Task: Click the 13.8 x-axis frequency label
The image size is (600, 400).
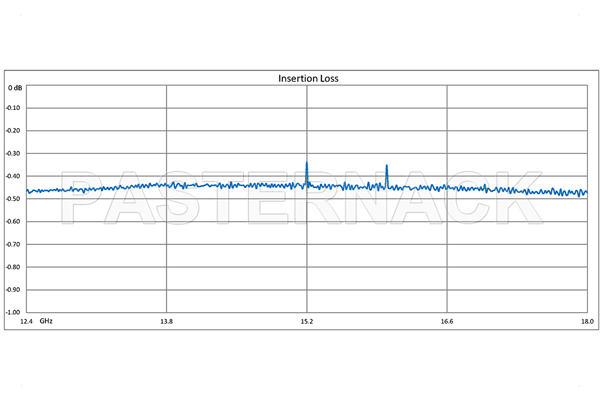Action: [166, 322]
